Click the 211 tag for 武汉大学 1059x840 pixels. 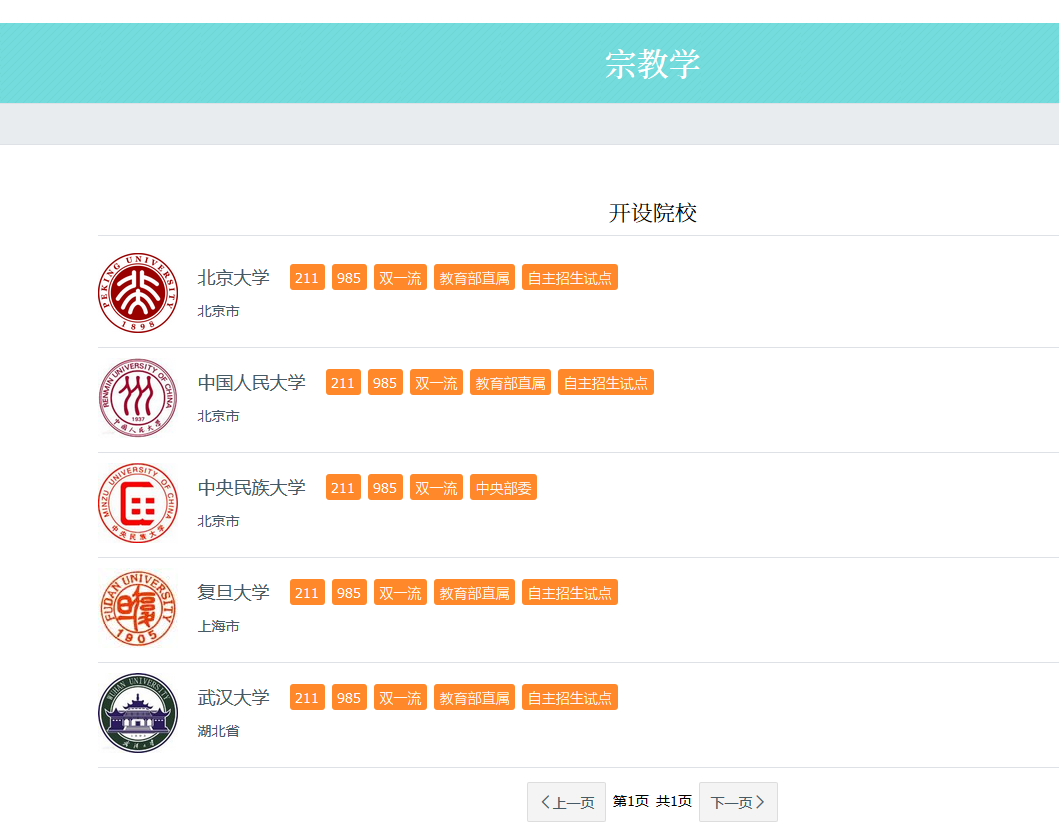(307, 698)
